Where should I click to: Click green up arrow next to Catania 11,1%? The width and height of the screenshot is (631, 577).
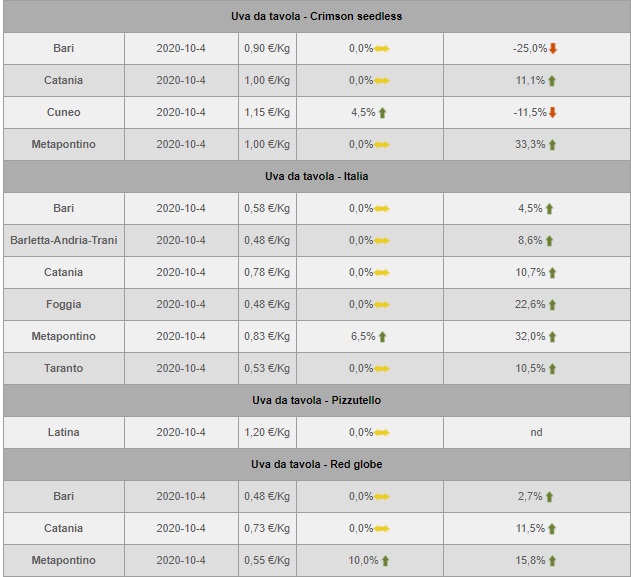[552, 80]
